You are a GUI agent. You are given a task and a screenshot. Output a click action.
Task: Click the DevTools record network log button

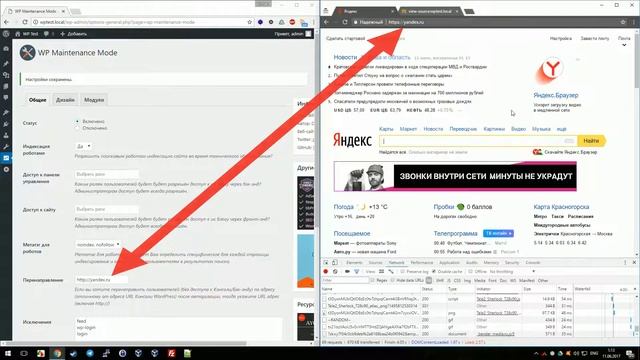(x=326, y=271)
